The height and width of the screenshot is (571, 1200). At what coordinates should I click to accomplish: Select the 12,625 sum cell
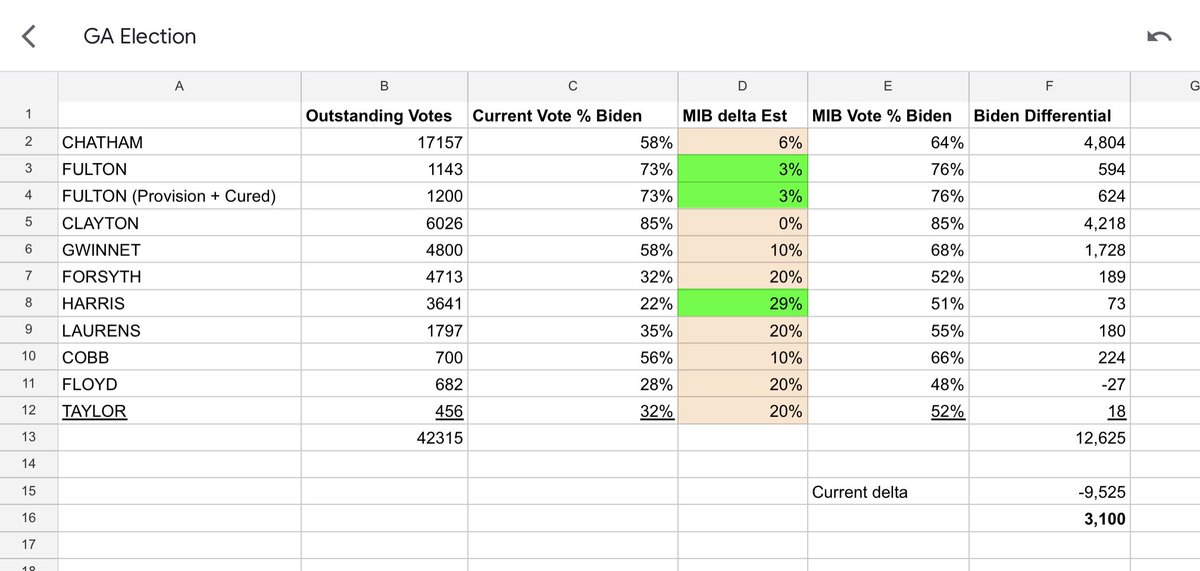[x=1050, y=438]
